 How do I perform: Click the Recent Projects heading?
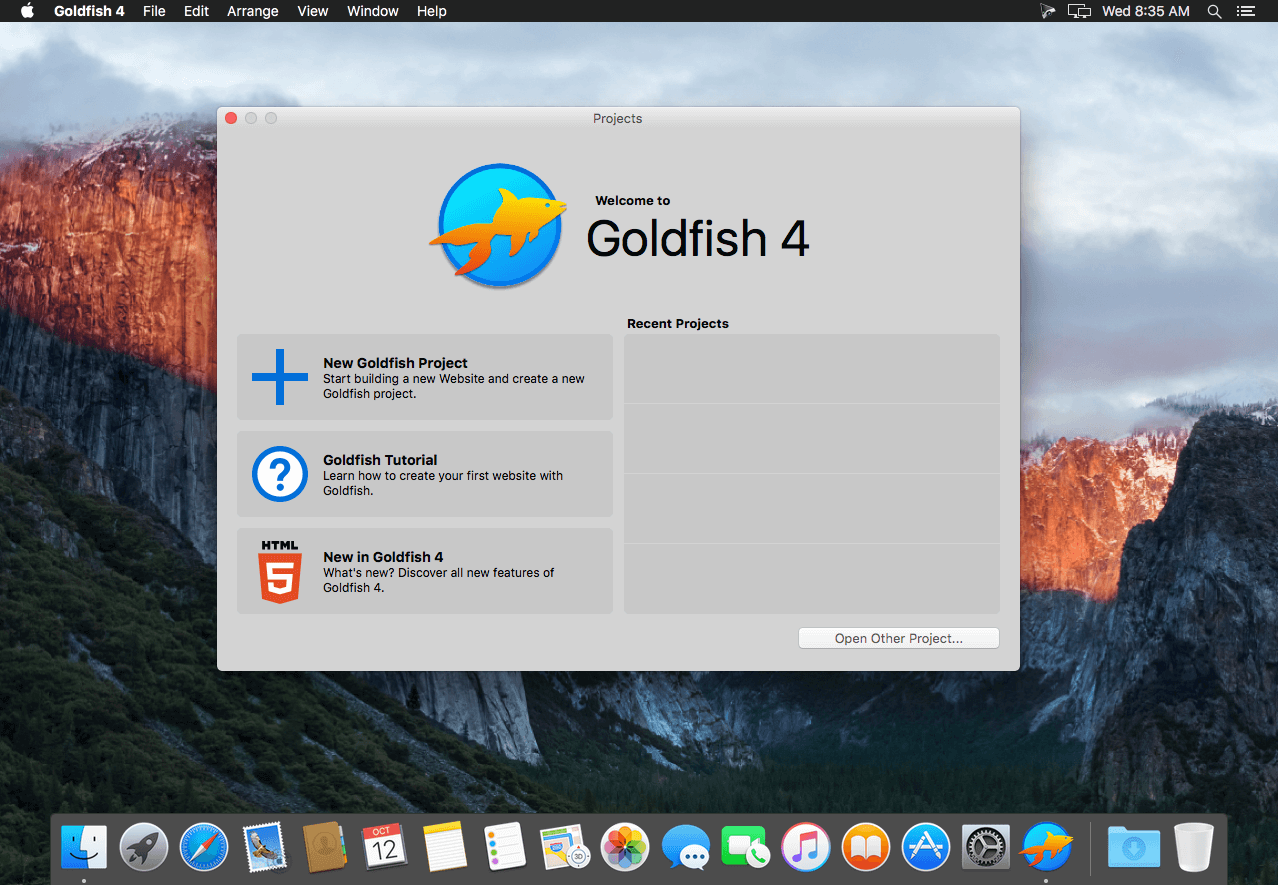[x=678, y=323]
